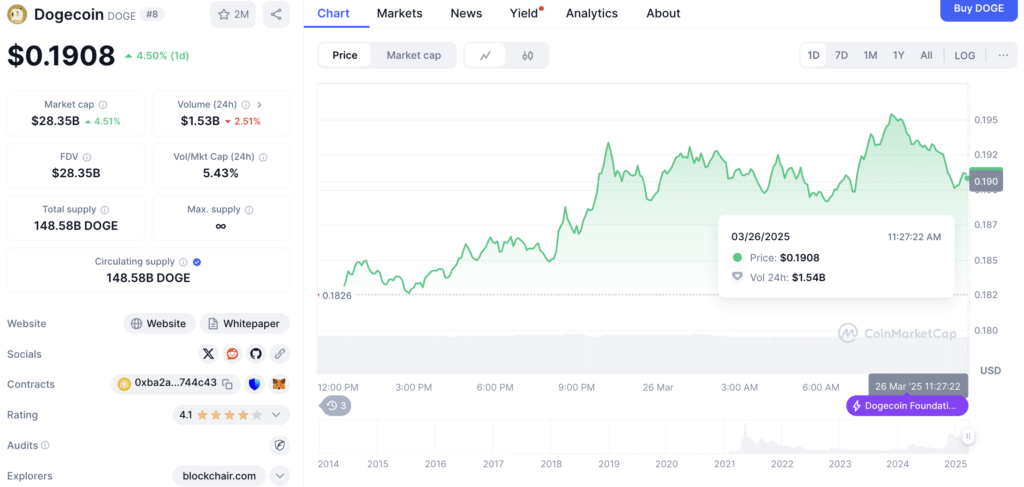Screen dimensions: 1024x487
Task: Open the Audits shield icon
Action: coord(280,445)
